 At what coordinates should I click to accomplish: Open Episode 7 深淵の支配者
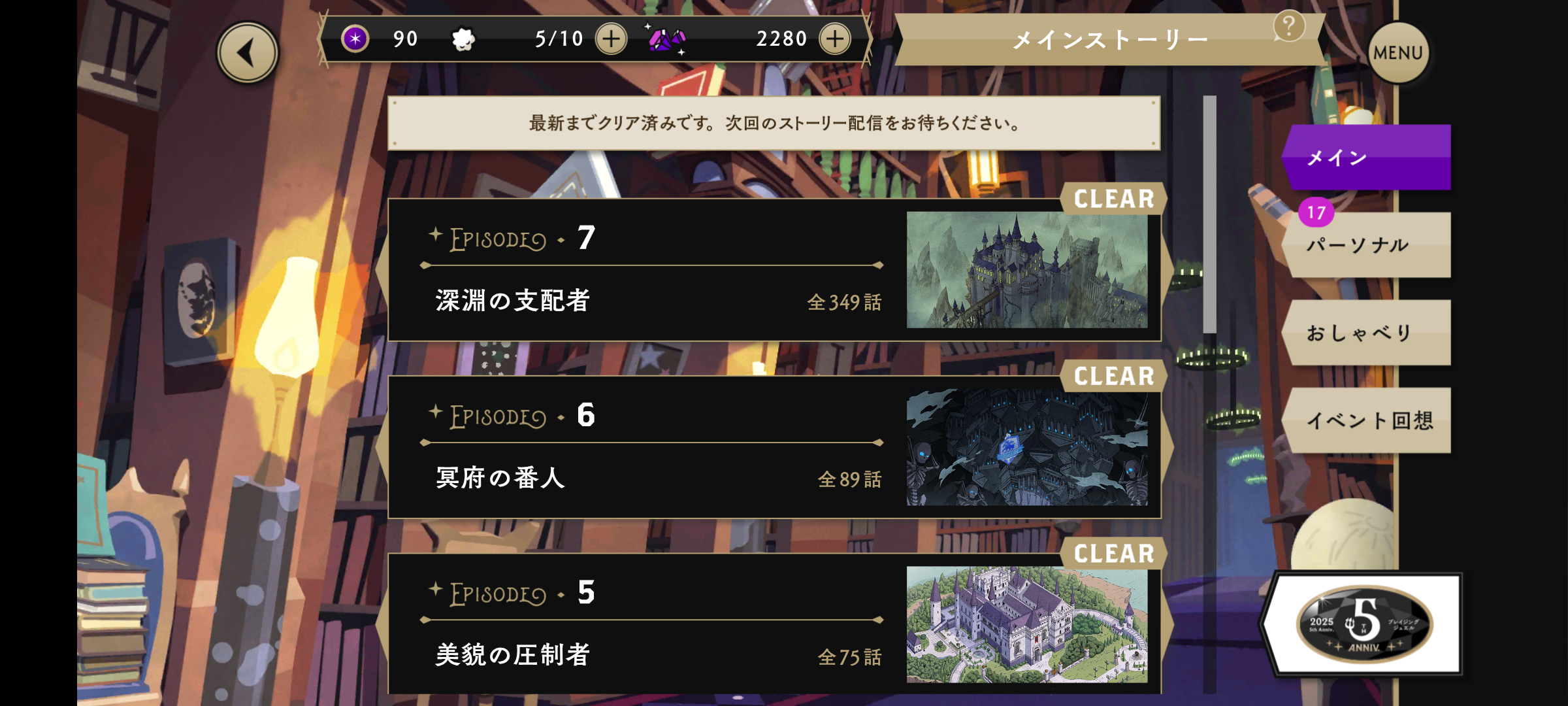pos(774,269)
